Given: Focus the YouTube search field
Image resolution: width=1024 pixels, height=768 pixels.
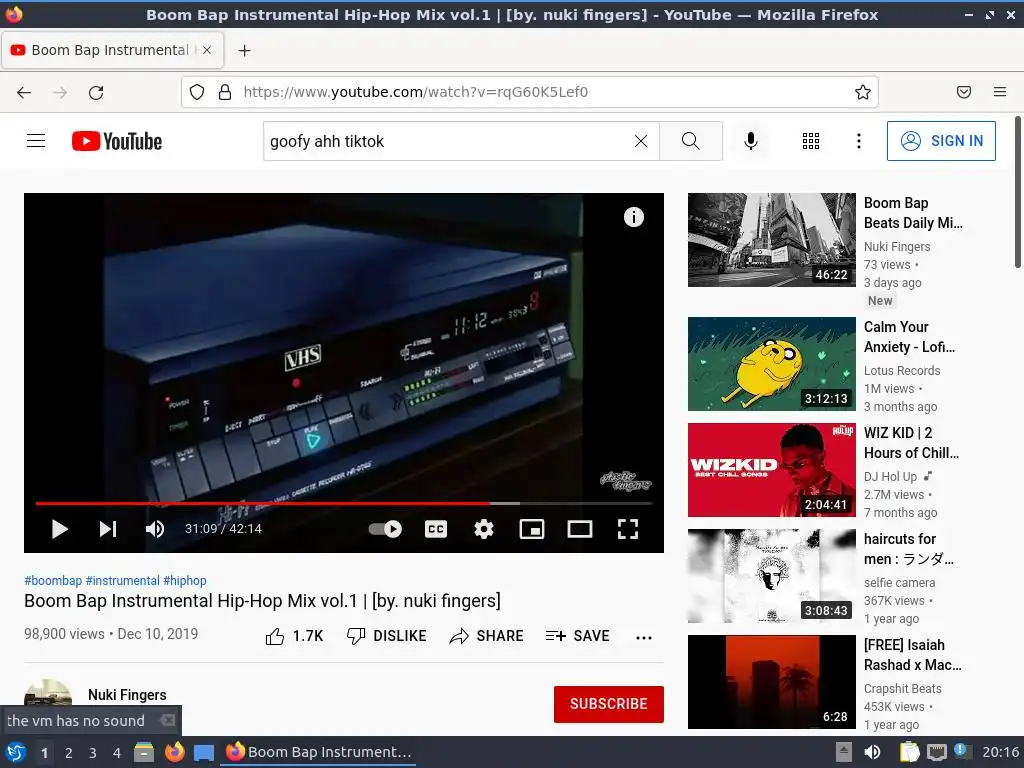Looking at the screenshot, I should point(447,141).
